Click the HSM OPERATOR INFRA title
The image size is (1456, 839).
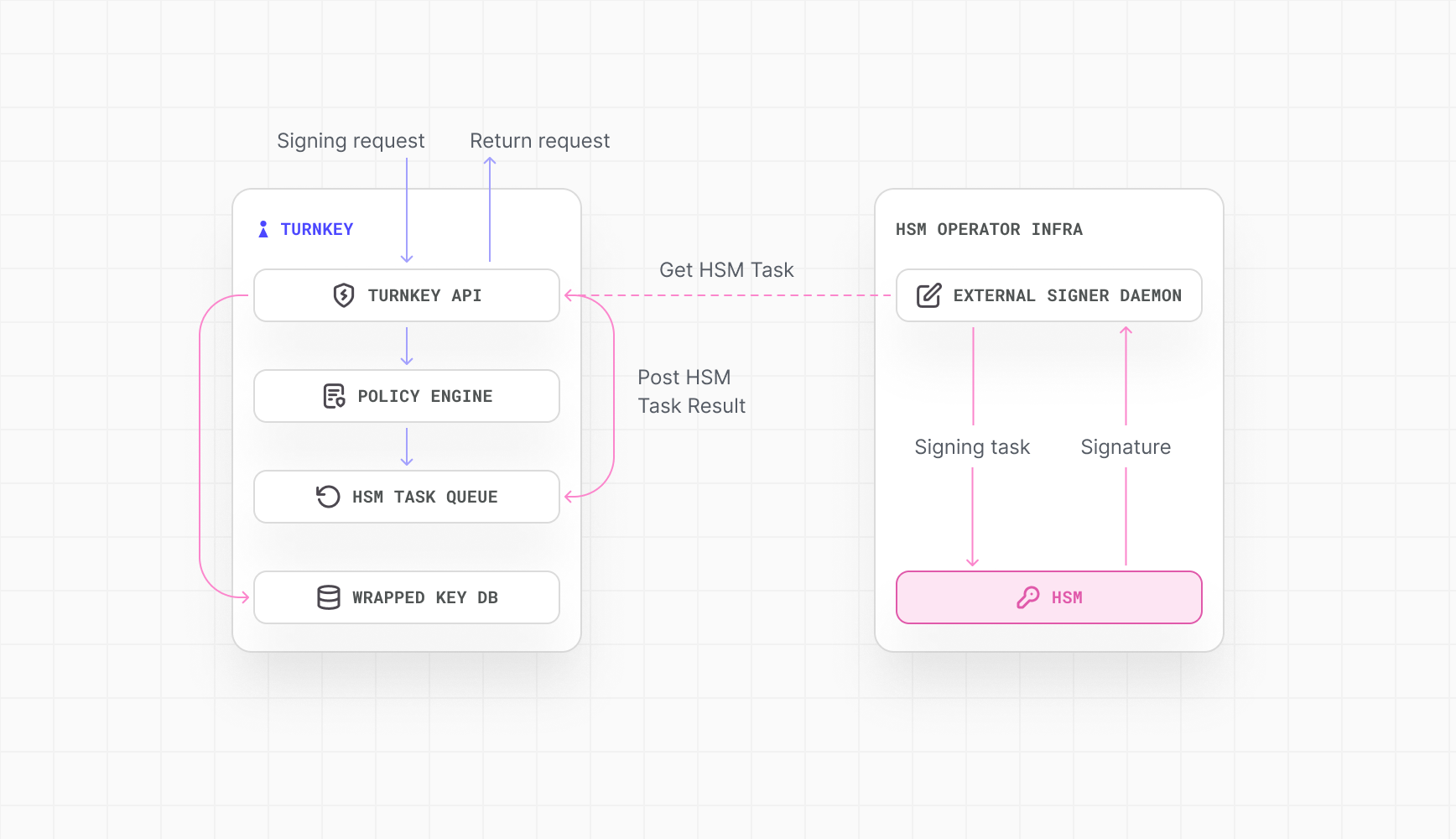[989, 229]
